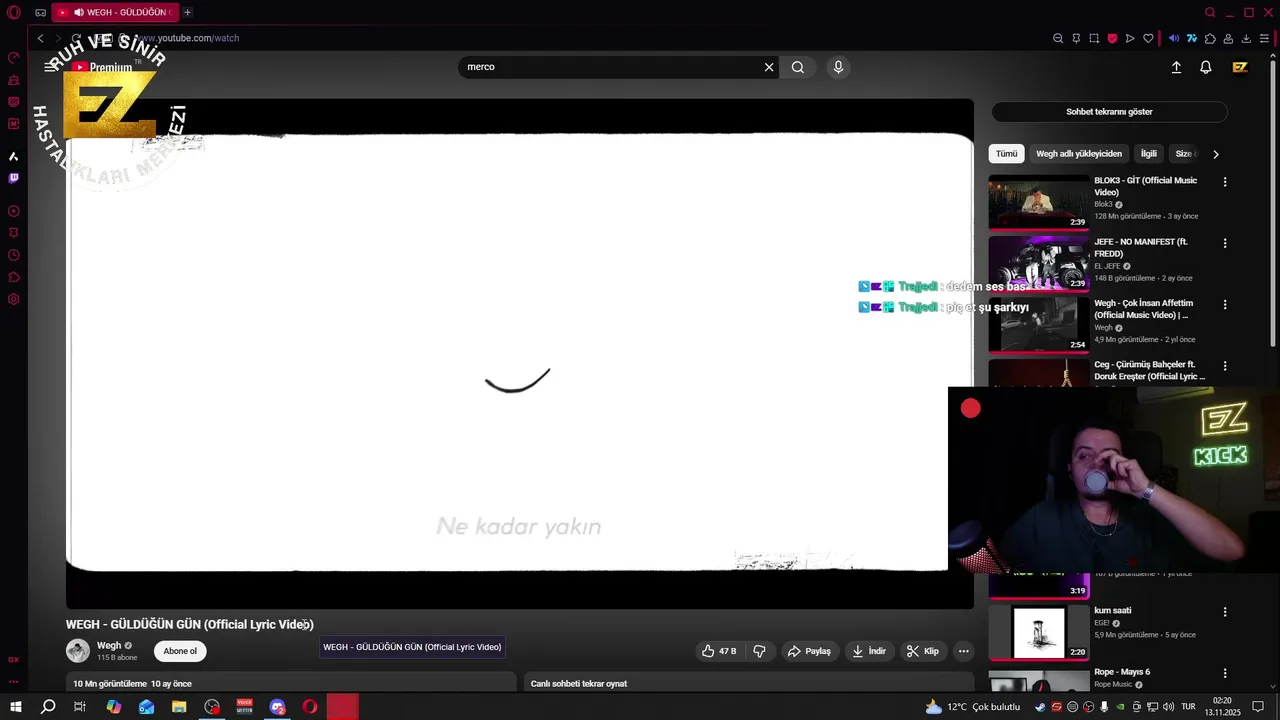The height and width of the screenshot is (720, 1280).
Task: Open Windows Start menu
Action: [16, 707]
